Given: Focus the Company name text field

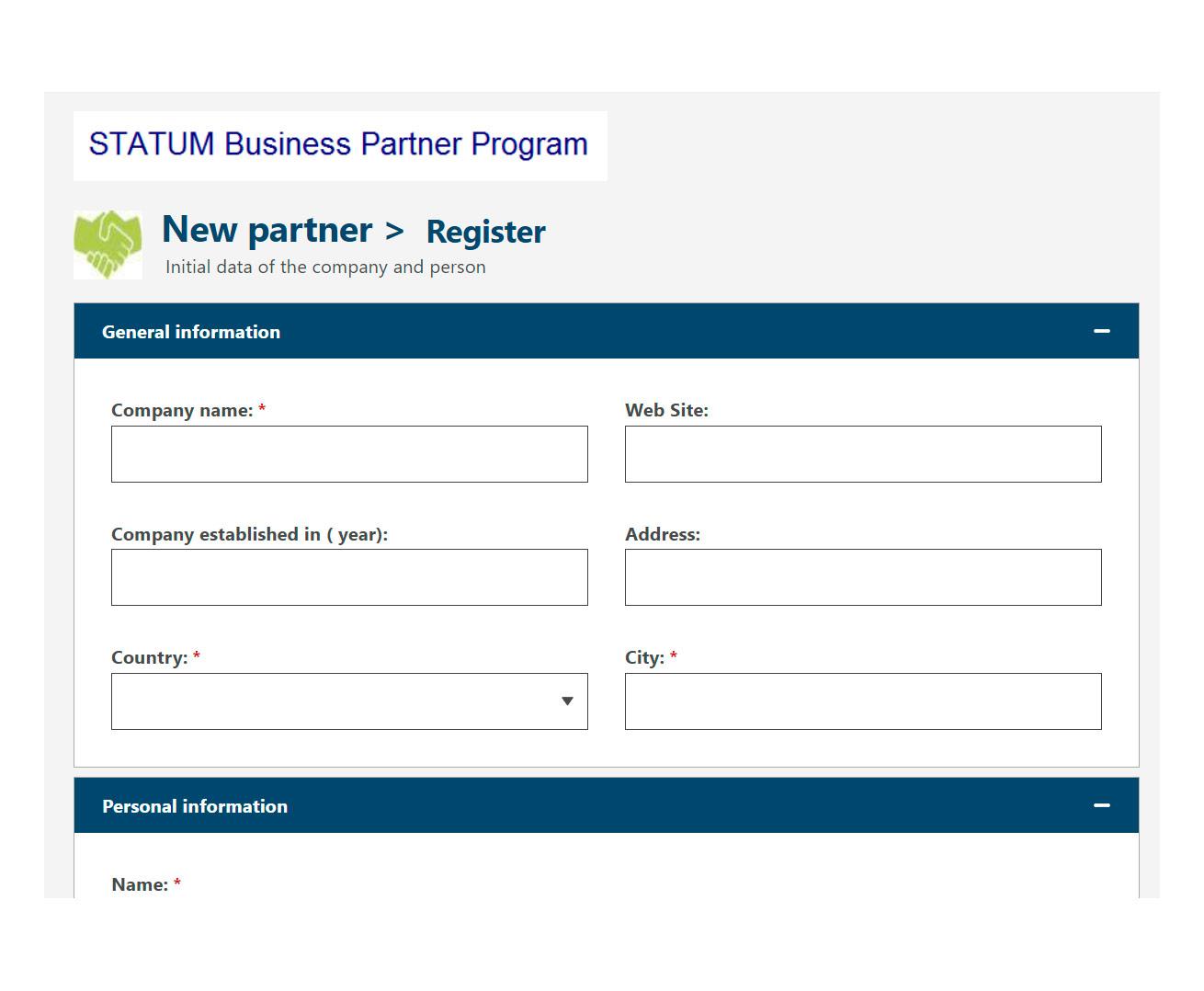Looking at the screenshot, I should coord(349,454).
